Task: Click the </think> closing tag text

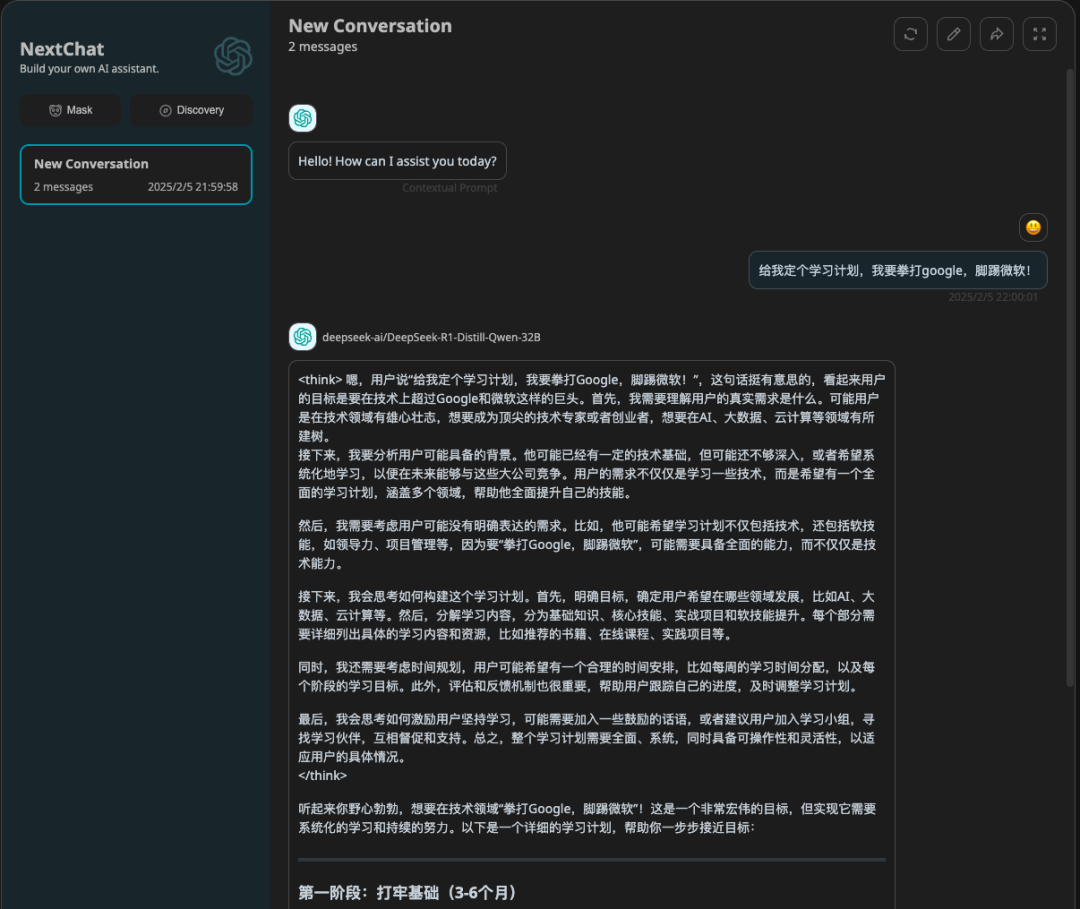Action: pos(322,775)
